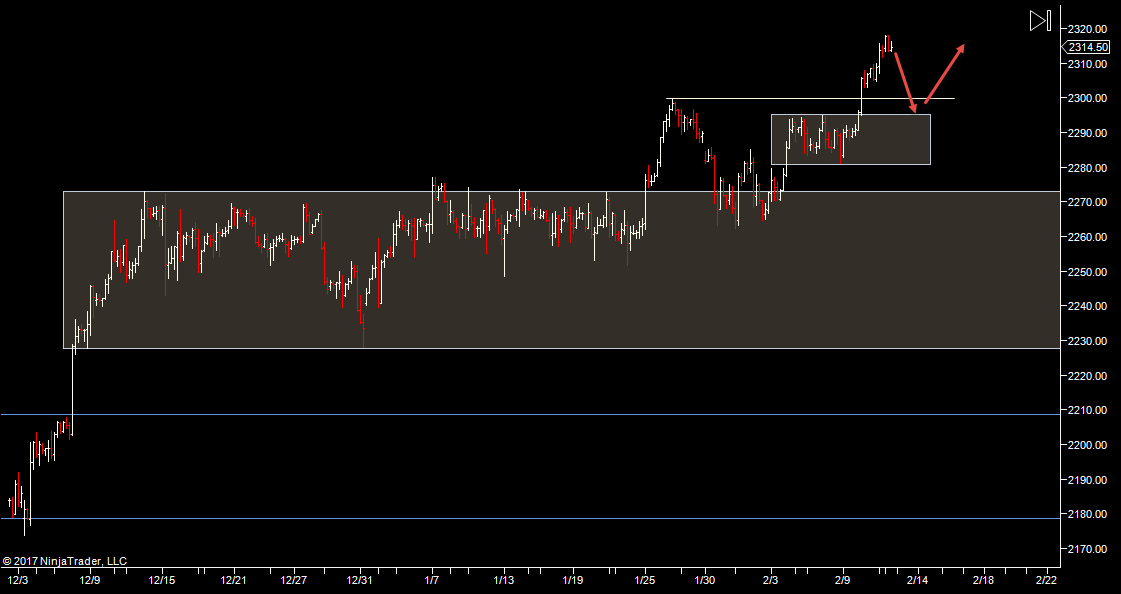This screenshot has width=1121, height=594.
Task: Click the 2170.00 price axis label
Action: click(1087, 549)
